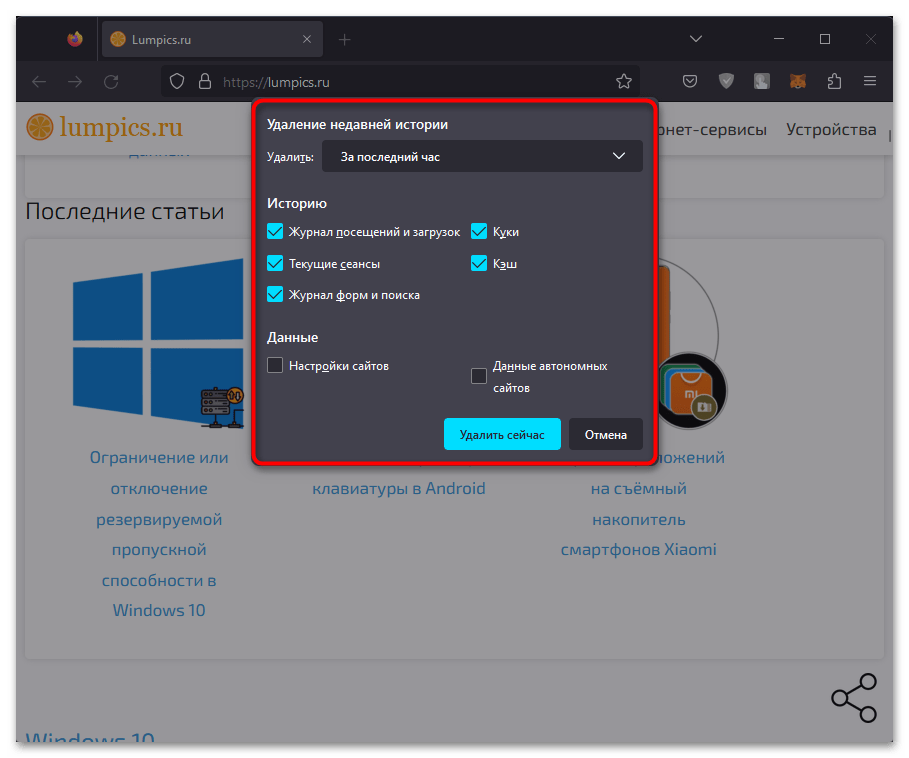This screenshot has height=758, width=909.
Task: Expand the "За последний час" time range dropdown
Action: pos(482,157)
